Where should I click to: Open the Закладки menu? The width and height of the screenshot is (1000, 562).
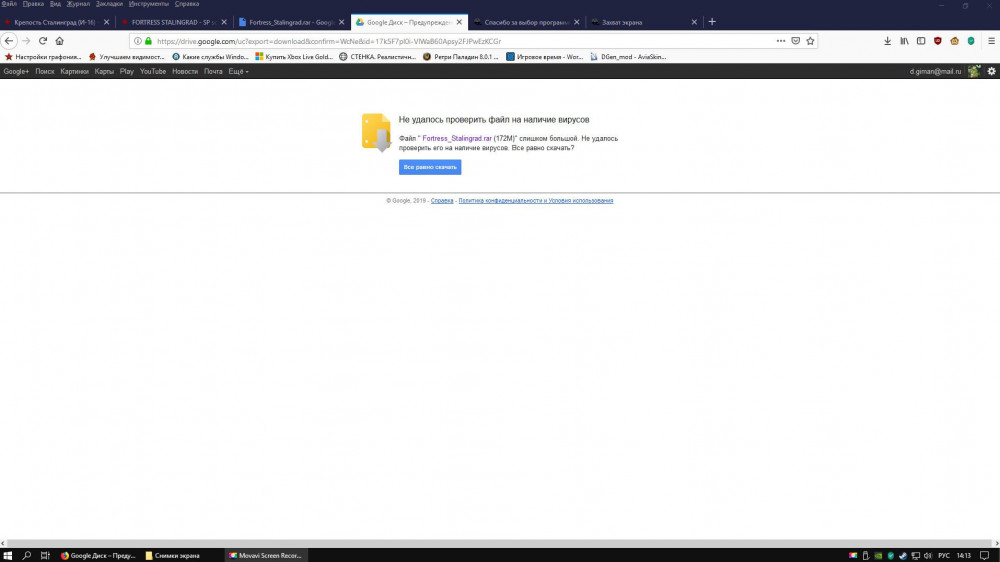pyautogui.click(x=109, y=4)
